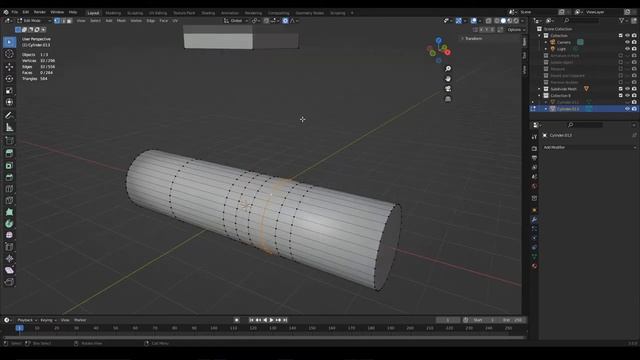640x360 pixels.
Task: Select the Shear tool
Action: (9, 270)
